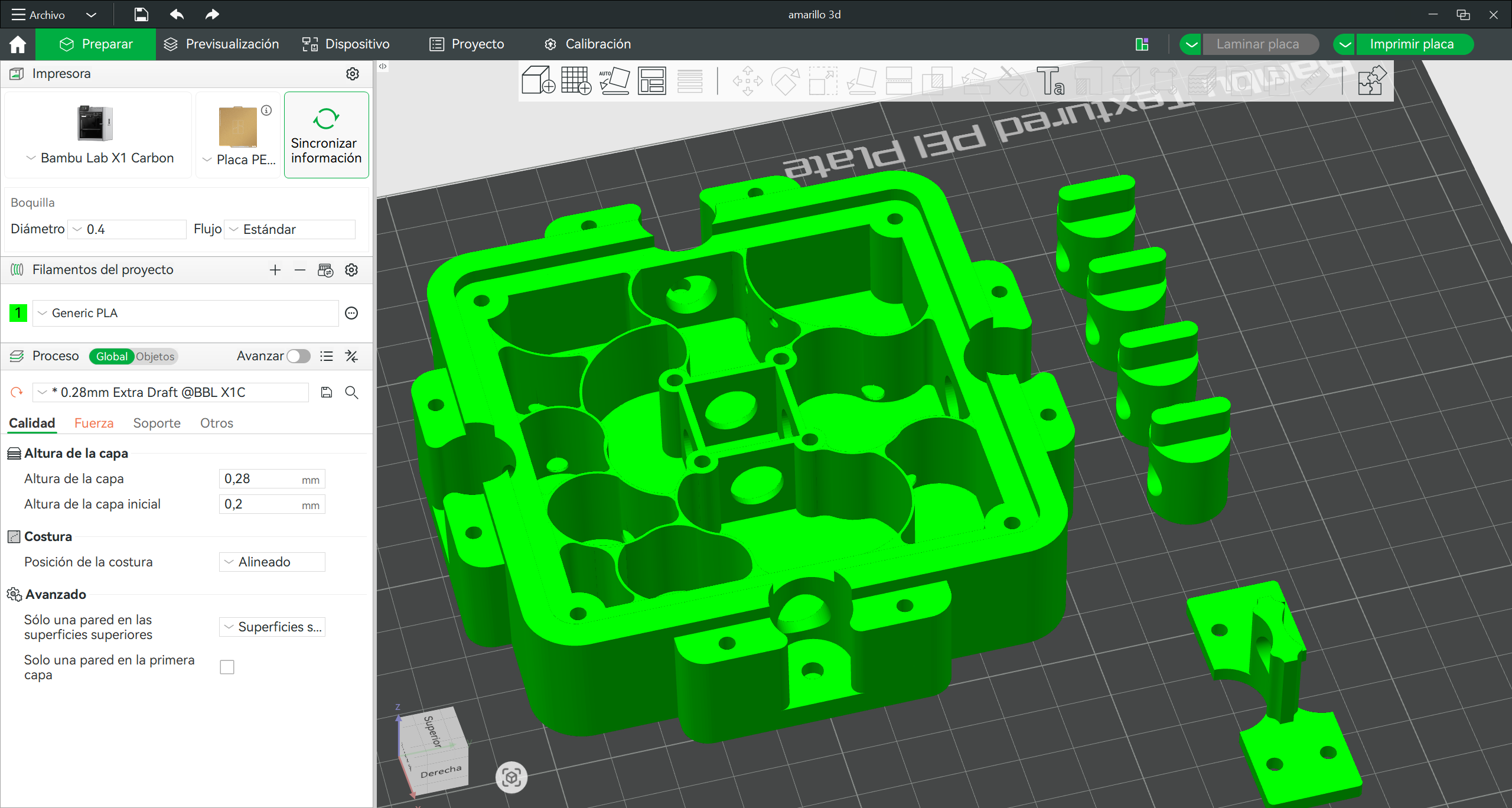
Task: Switch process scope to Objetos
Action: [x=155, y=356]
